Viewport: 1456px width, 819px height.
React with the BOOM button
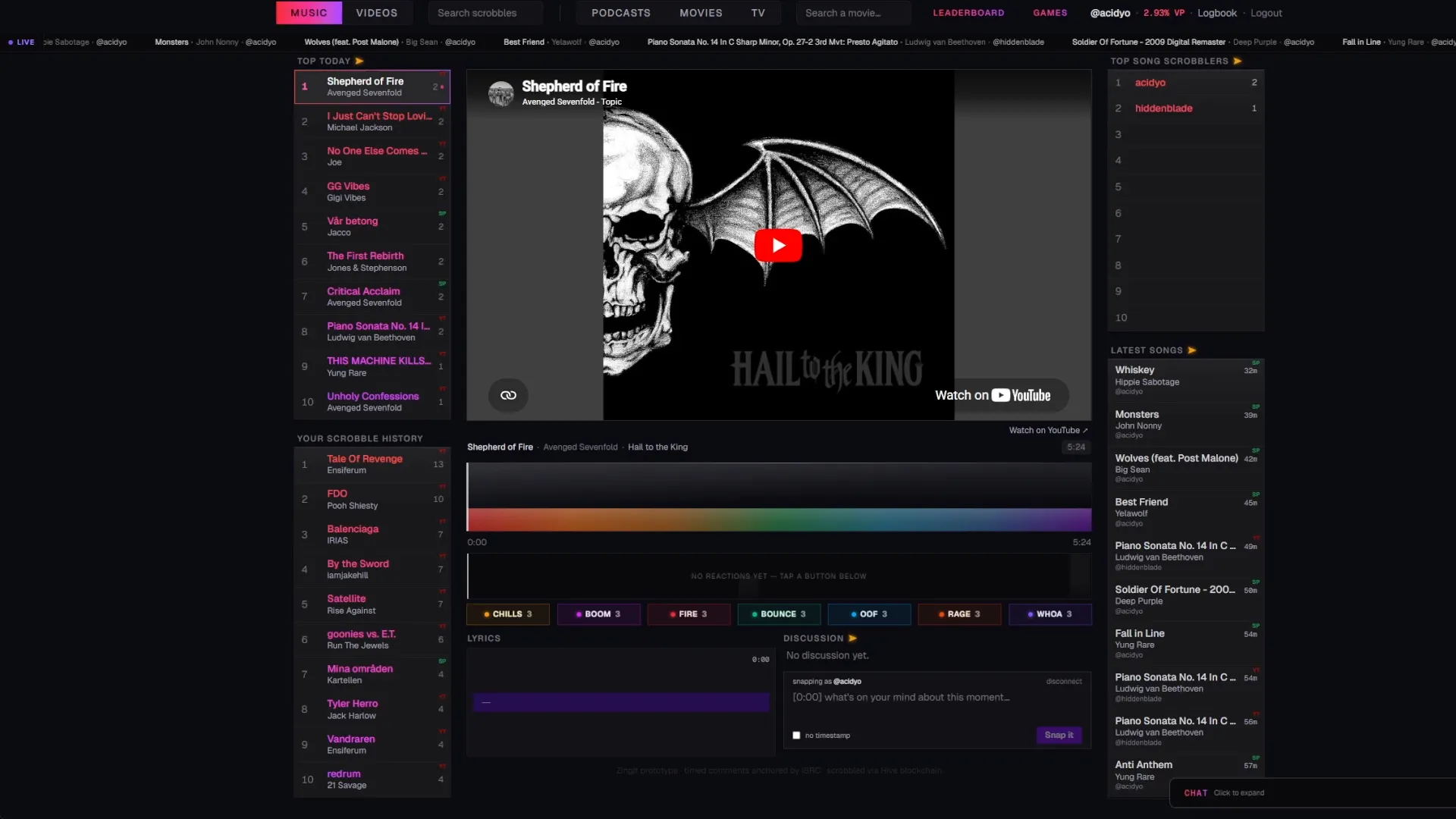(x=598, y=614)
